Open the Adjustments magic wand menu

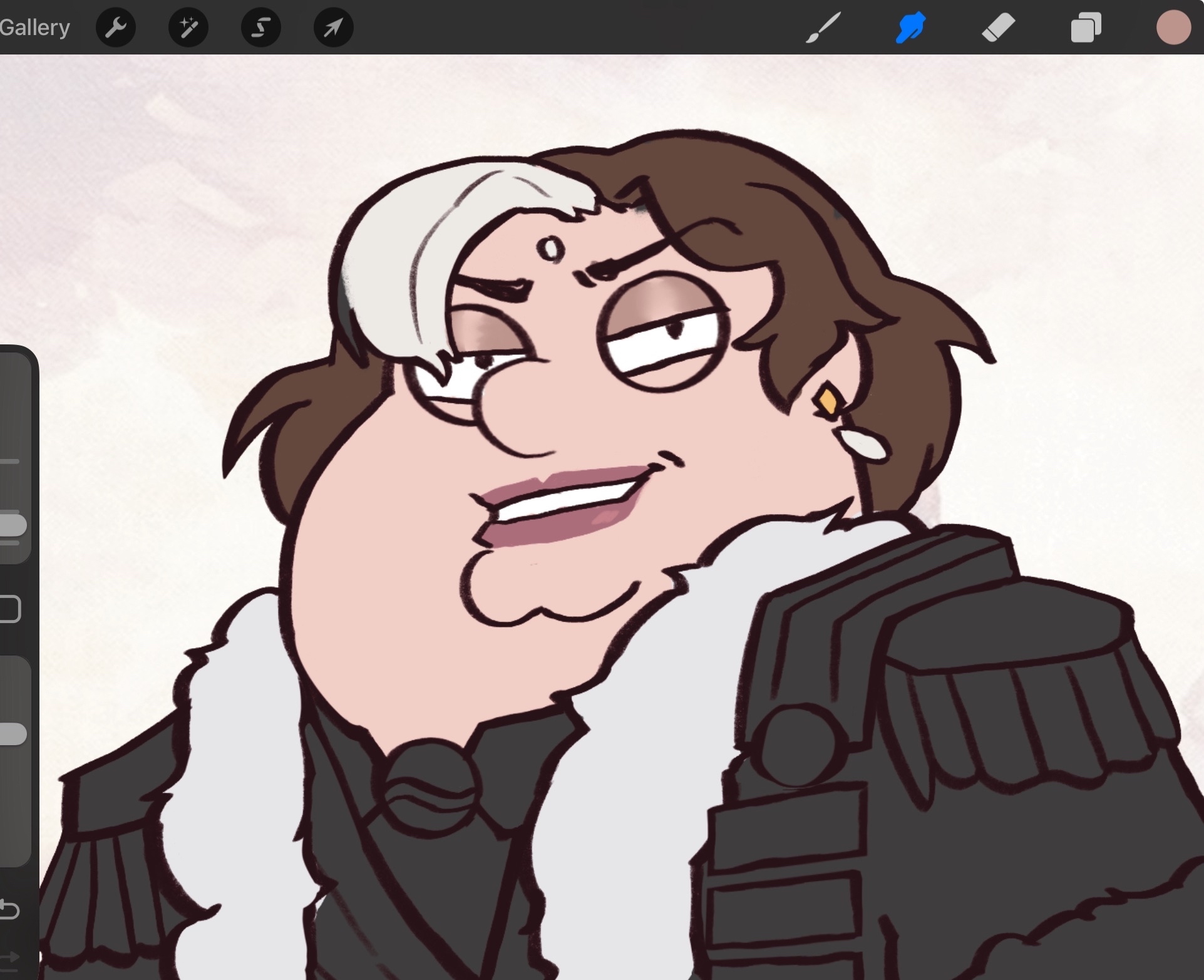[188, 28]
